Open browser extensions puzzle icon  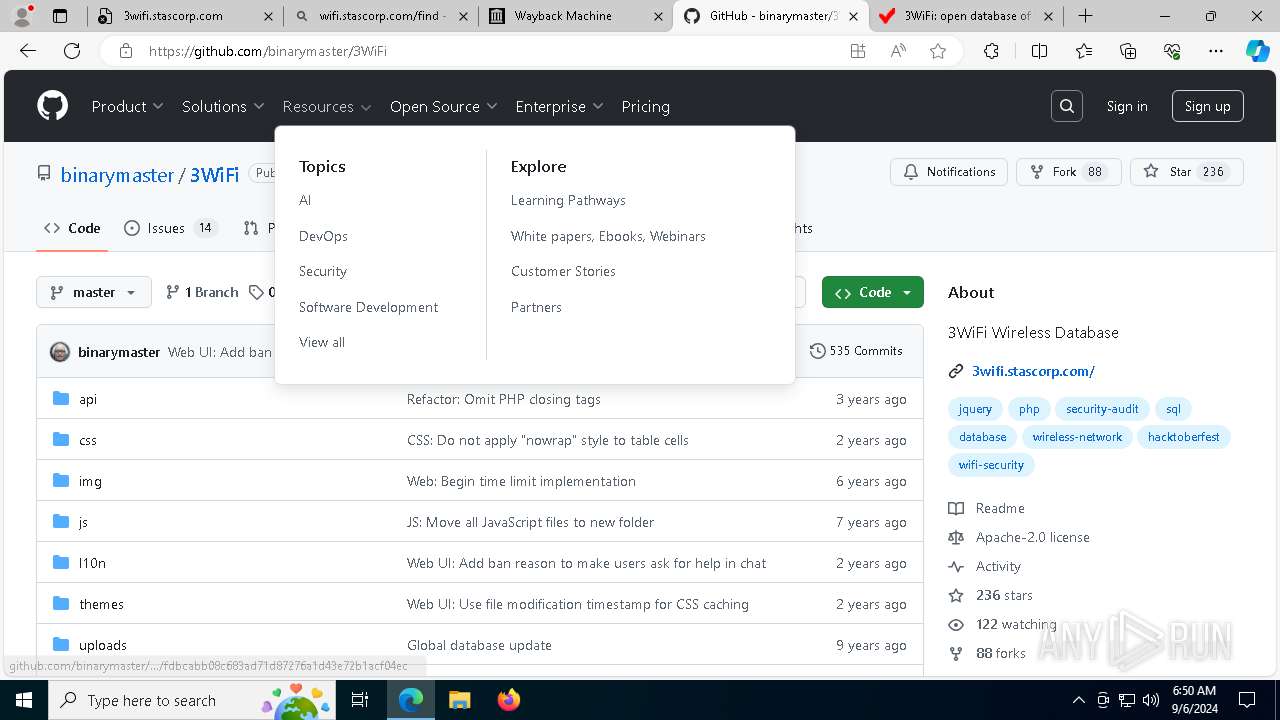[x=991, y=51]
